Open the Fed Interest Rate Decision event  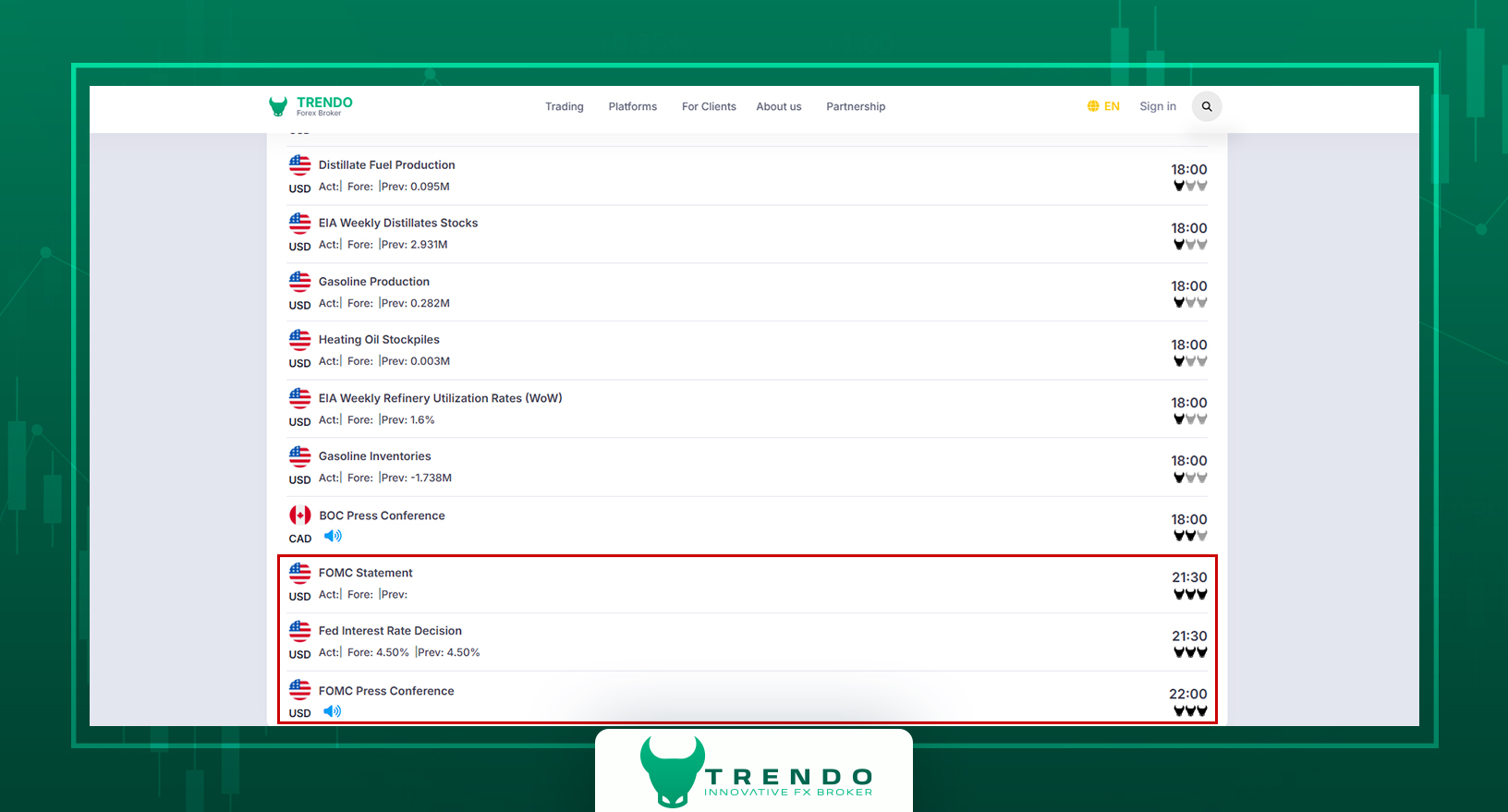click(x=390, y=631)
